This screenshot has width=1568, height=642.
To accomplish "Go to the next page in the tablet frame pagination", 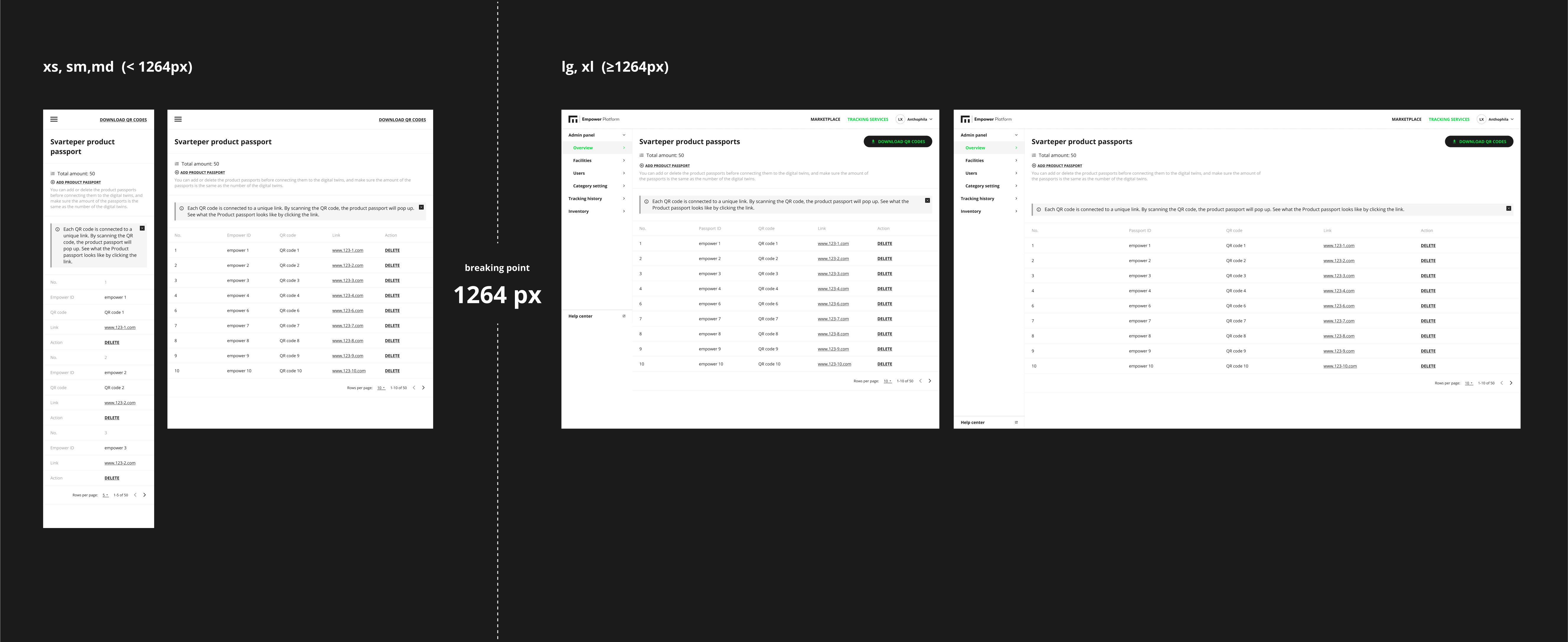I will (424, 387).
